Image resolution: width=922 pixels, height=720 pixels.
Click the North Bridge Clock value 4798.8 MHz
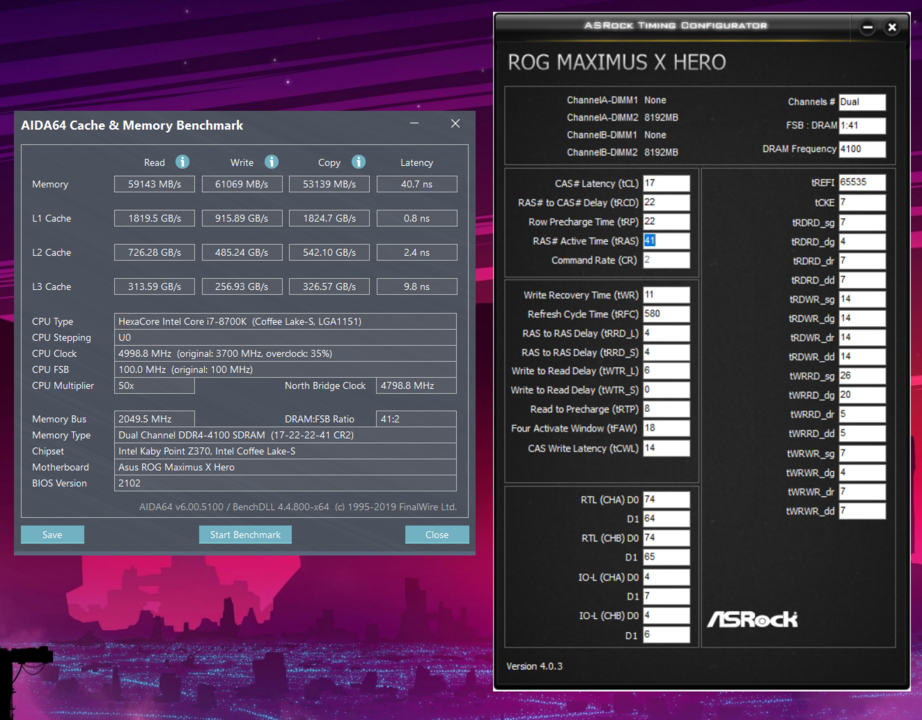pyautogui.click(x=416, y=386)
